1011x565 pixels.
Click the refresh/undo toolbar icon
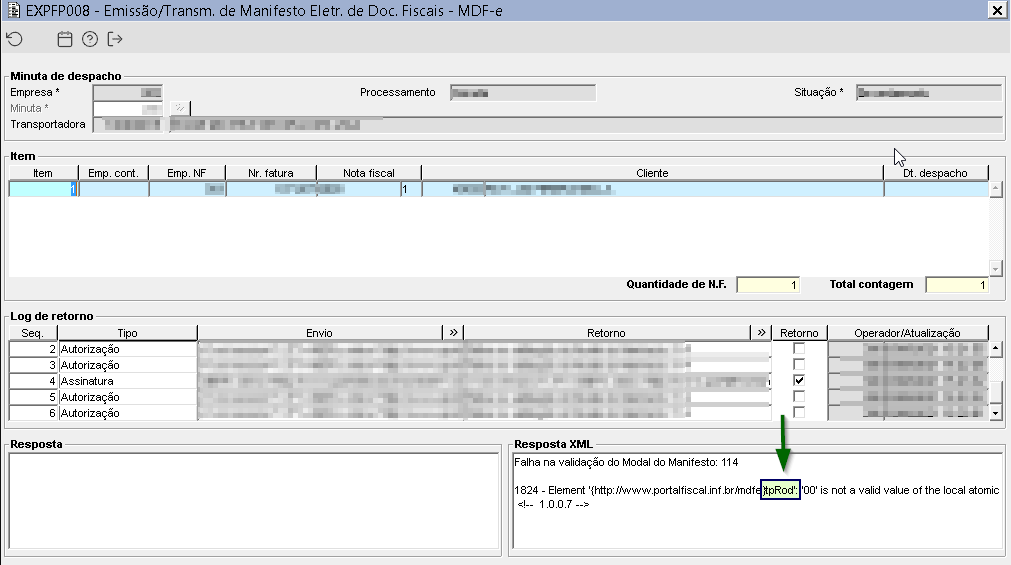click(x=15, y=39)
